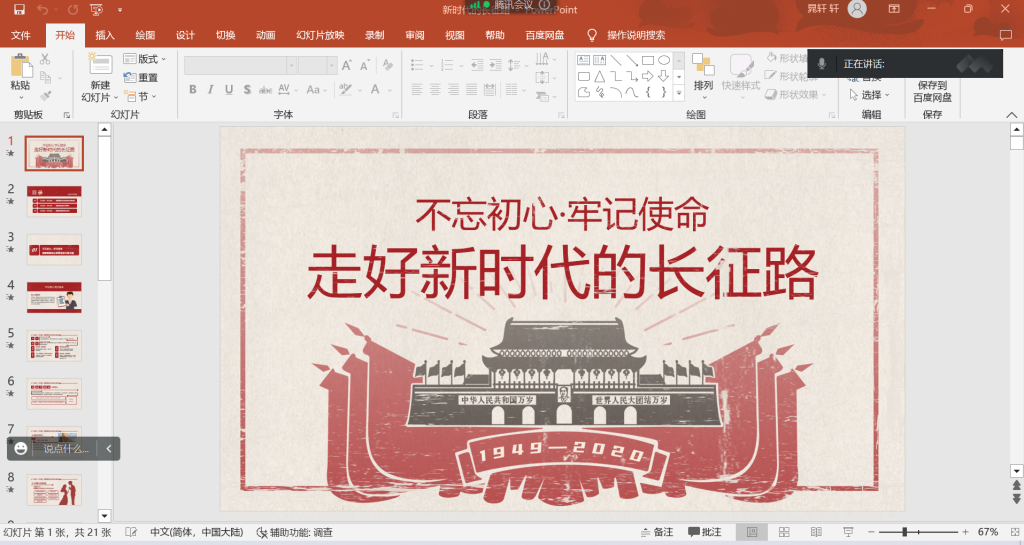Click the Paste (粘贴) clipboard icon

click(21, 66)
